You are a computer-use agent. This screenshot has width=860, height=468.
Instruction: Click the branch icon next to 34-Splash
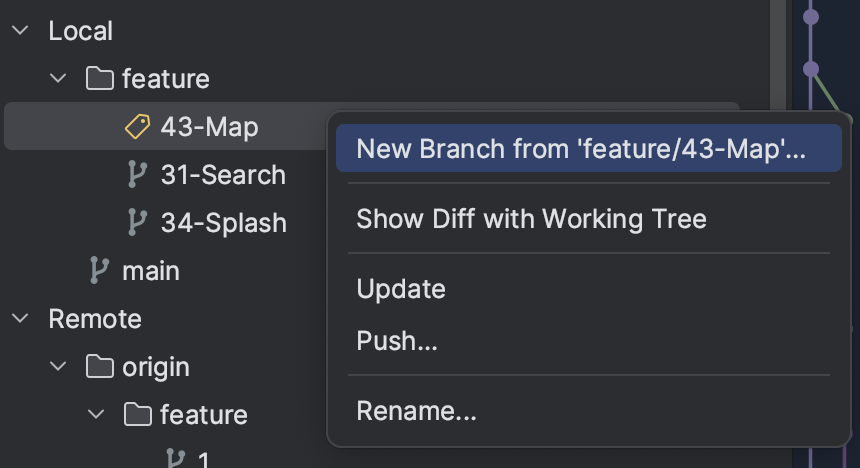(137, 223)
